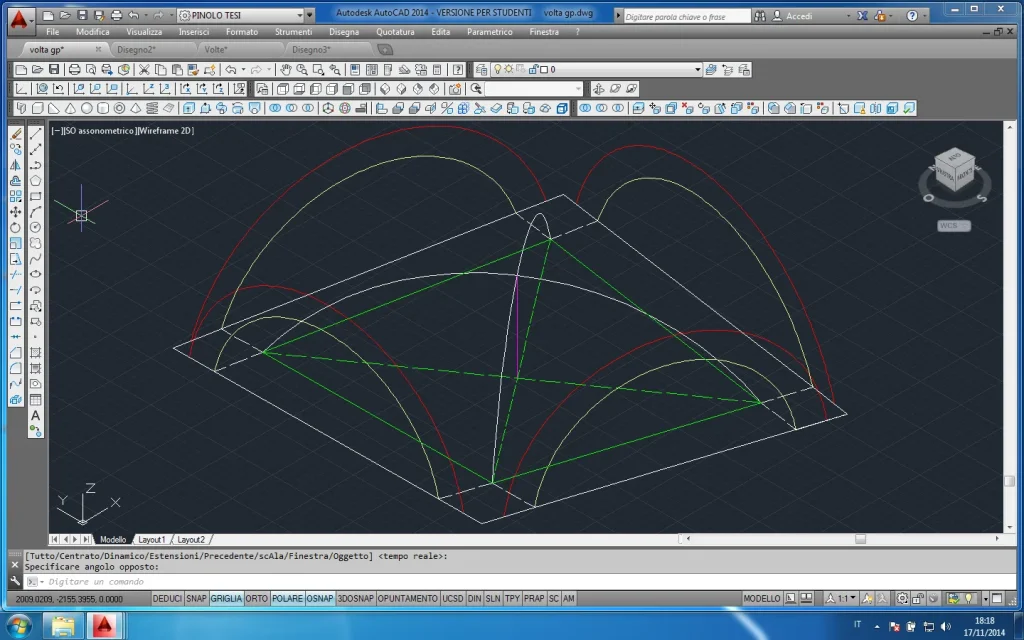
Task: Click the Sphere solid modeling icon
Action: pyautogui.click(x=86, y=108)
